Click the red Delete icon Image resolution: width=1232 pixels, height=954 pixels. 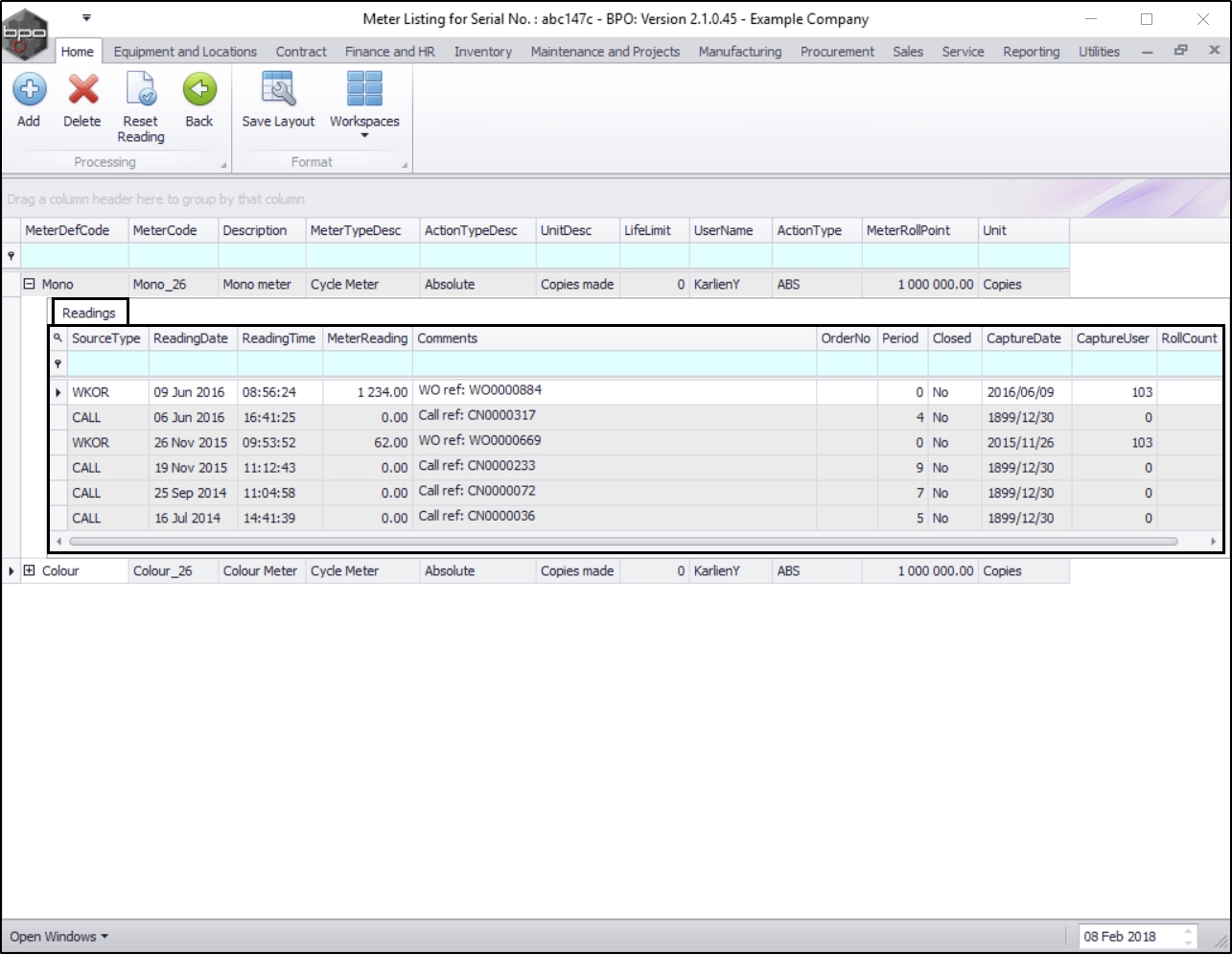83,90
